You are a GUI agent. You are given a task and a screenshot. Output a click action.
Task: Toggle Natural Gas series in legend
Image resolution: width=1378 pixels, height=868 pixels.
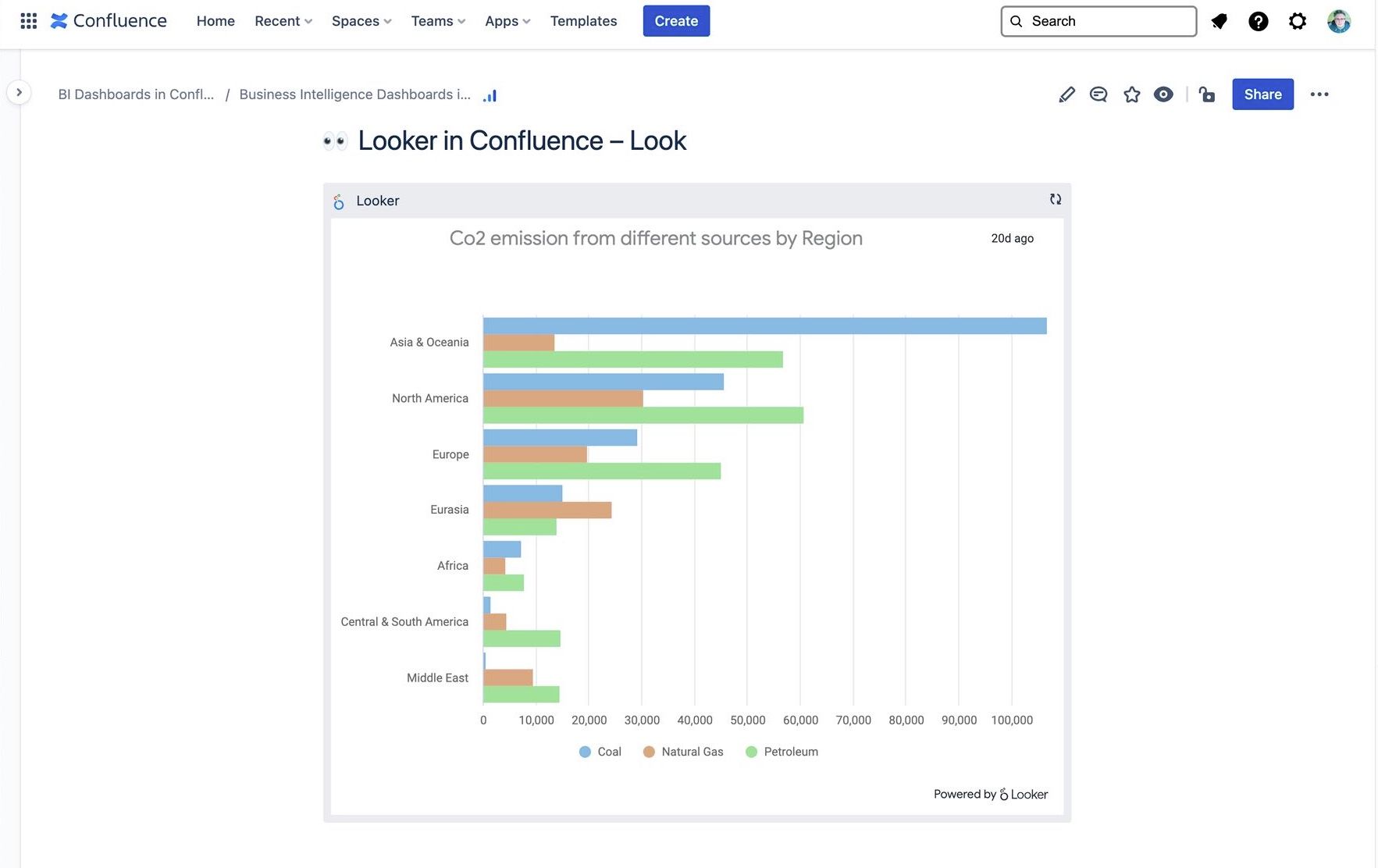[x=683, y=752]
